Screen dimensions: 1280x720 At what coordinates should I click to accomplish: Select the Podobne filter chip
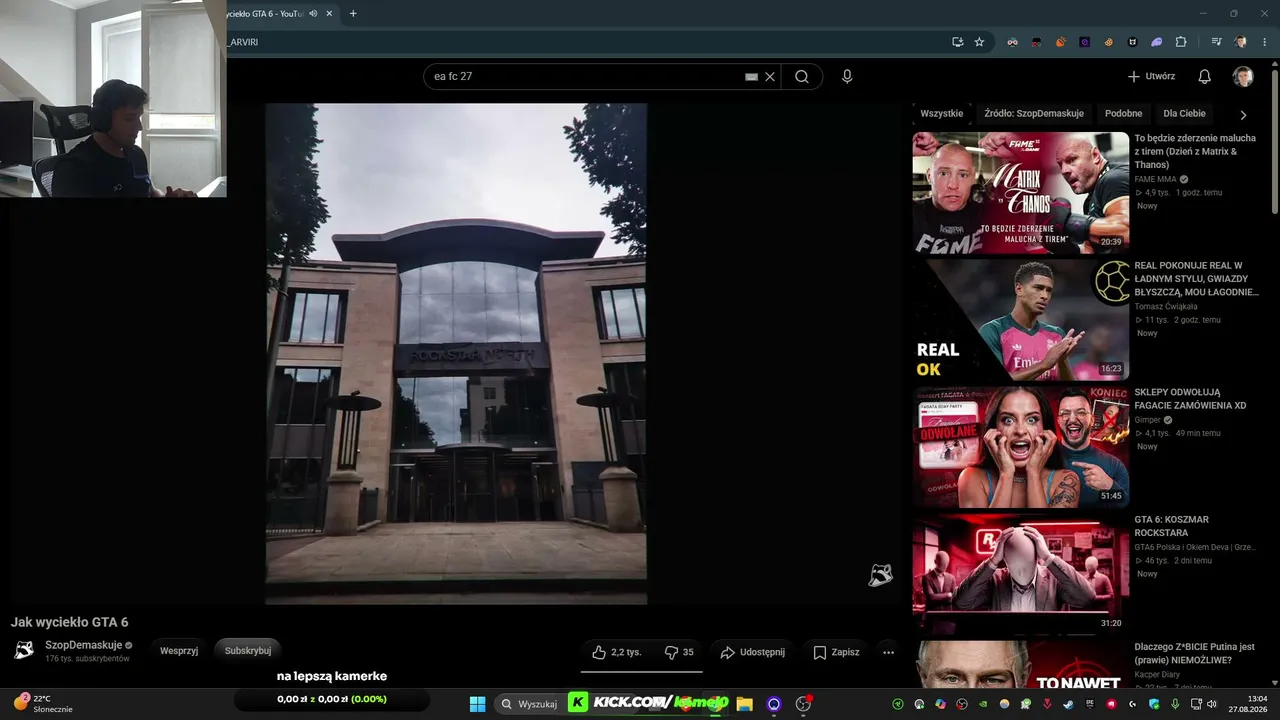coord(1124,114)
